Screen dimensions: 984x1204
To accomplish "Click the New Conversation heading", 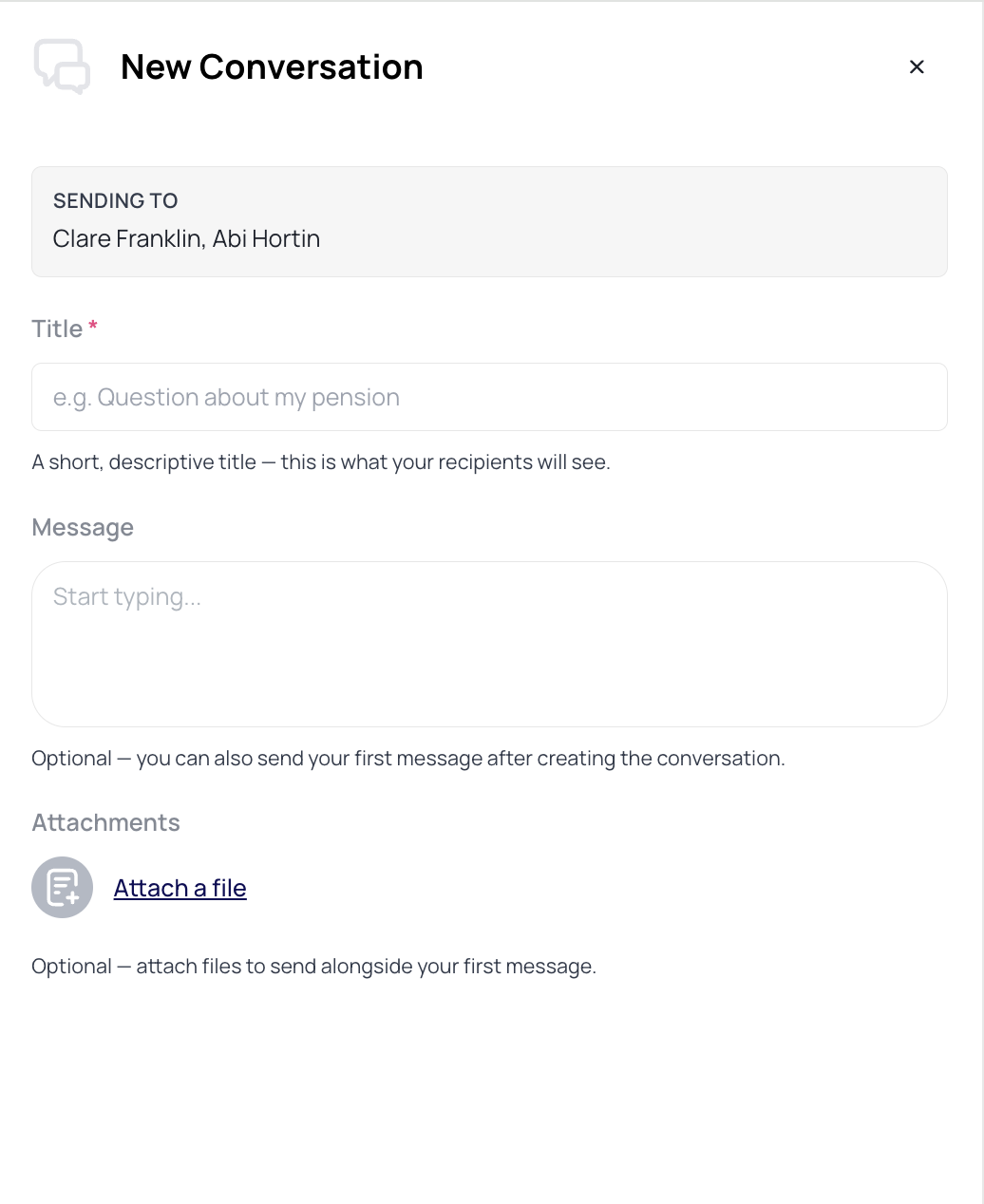I will [272, 66].
